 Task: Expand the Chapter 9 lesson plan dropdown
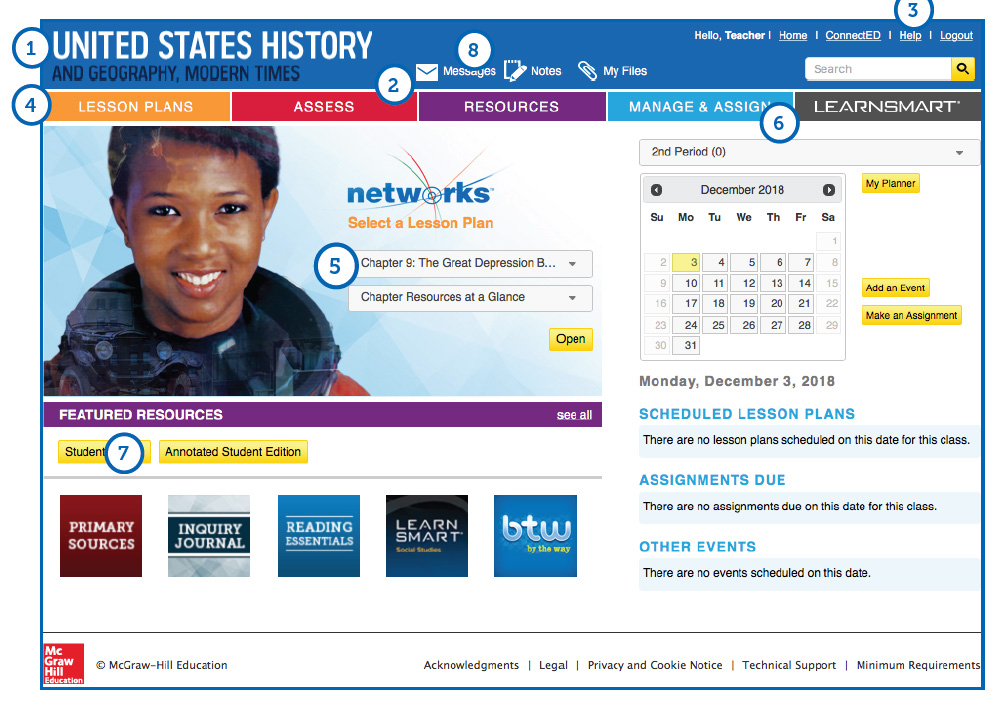point(470,263)
